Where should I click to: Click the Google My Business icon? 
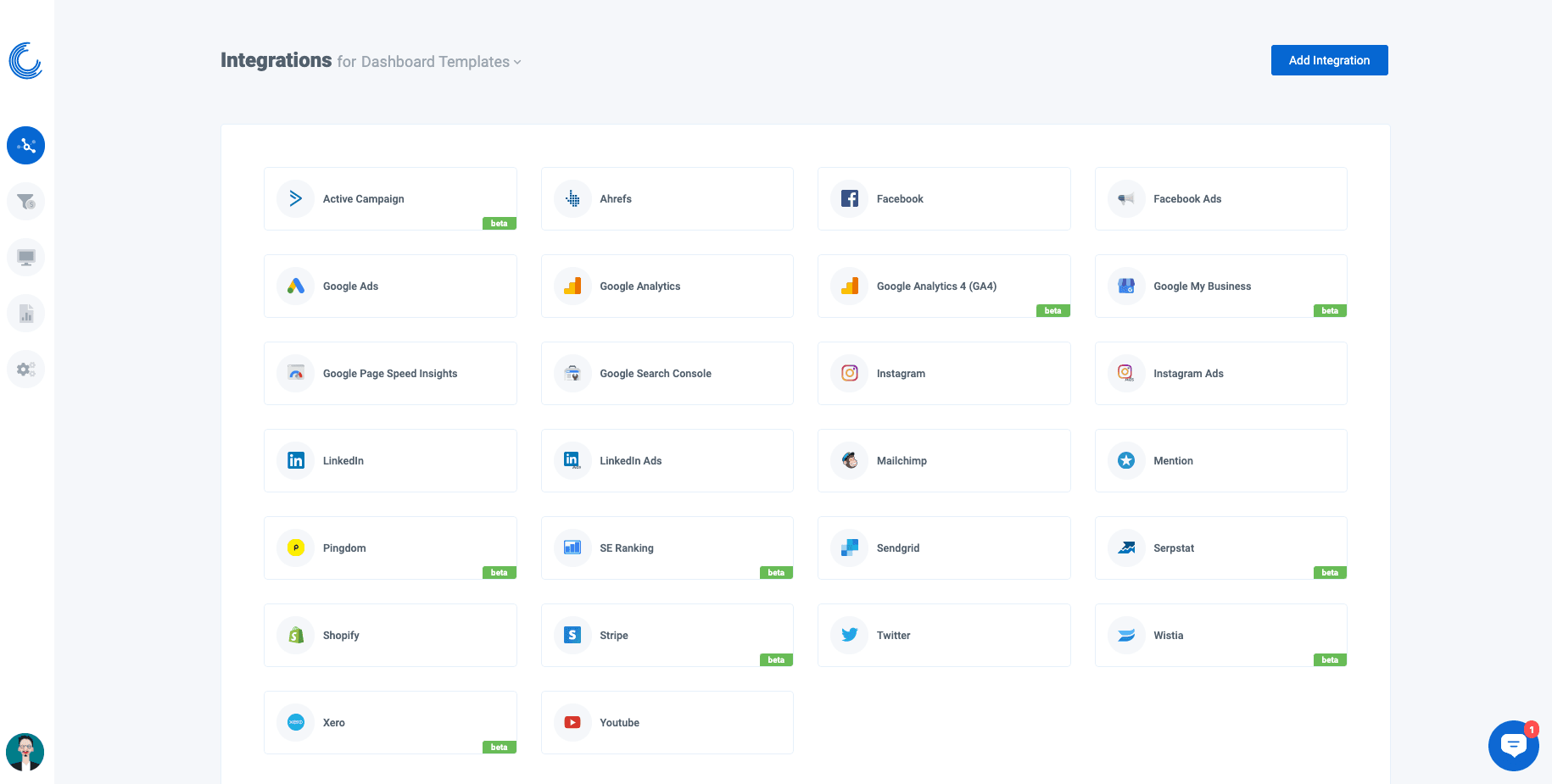[x=1126, y=286]
